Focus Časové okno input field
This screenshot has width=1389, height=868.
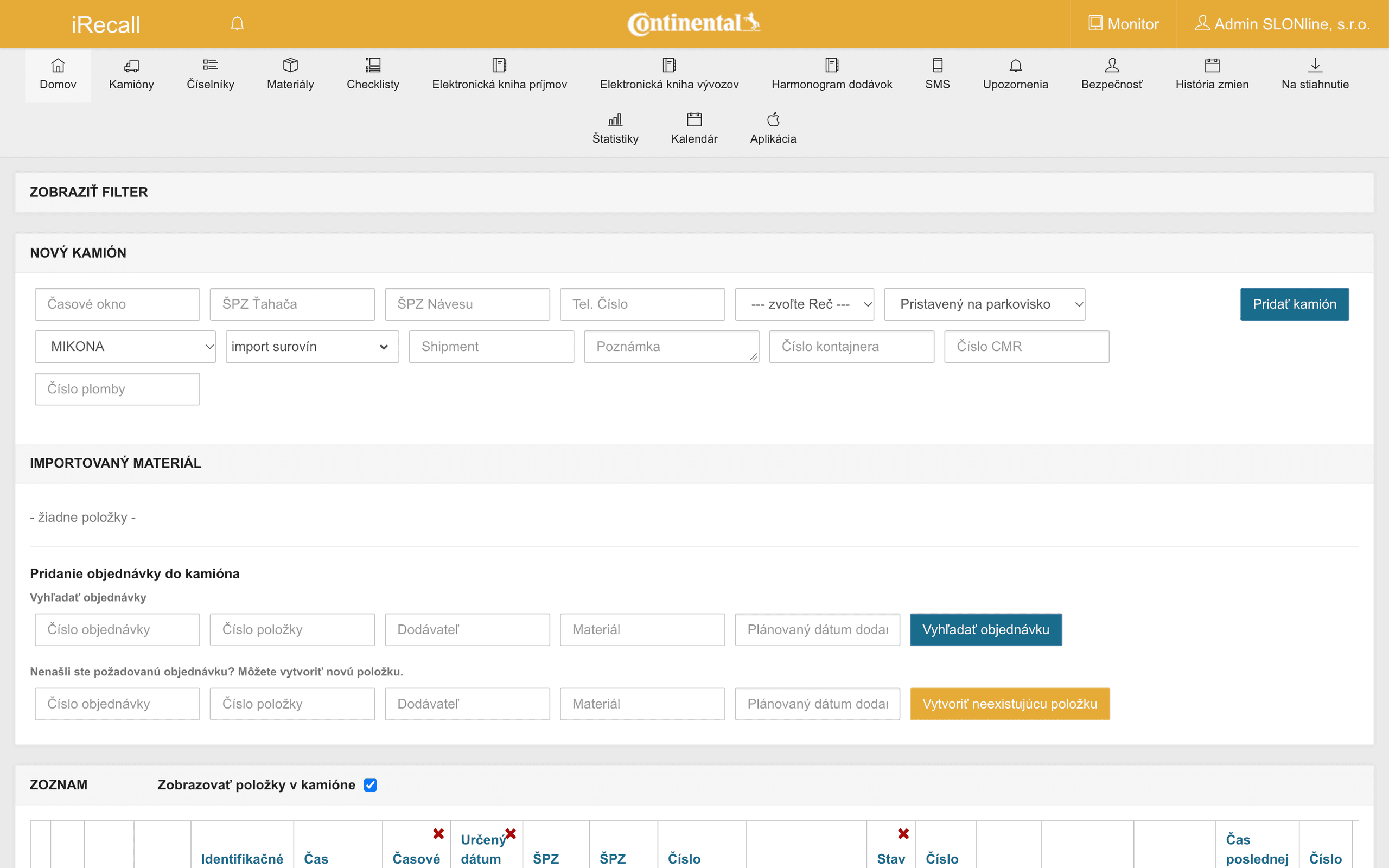coord(117,304)
